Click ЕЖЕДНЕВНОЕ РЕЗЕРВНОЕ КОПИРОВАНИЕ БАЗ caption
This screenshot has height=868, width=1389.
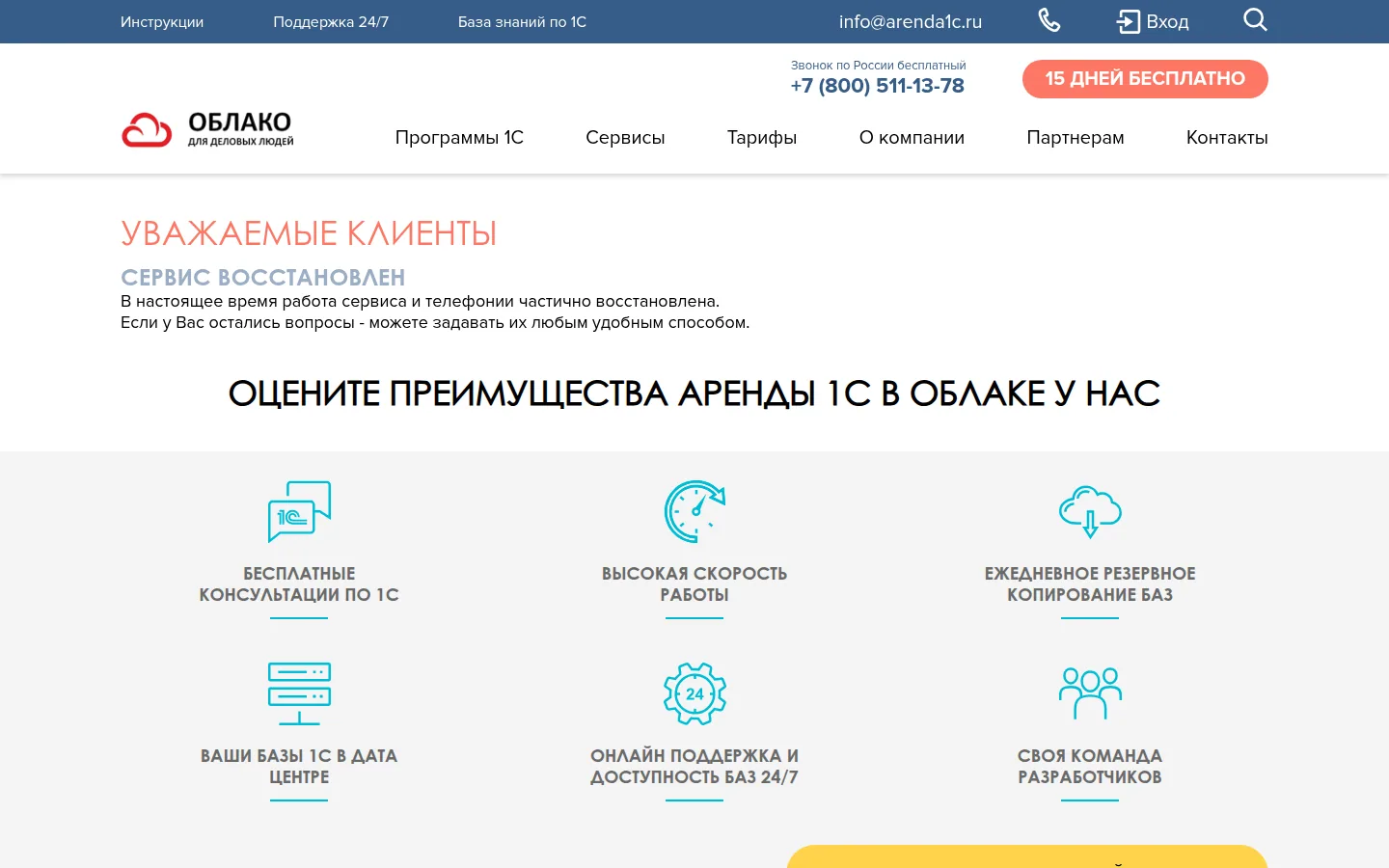[1090, 583]
